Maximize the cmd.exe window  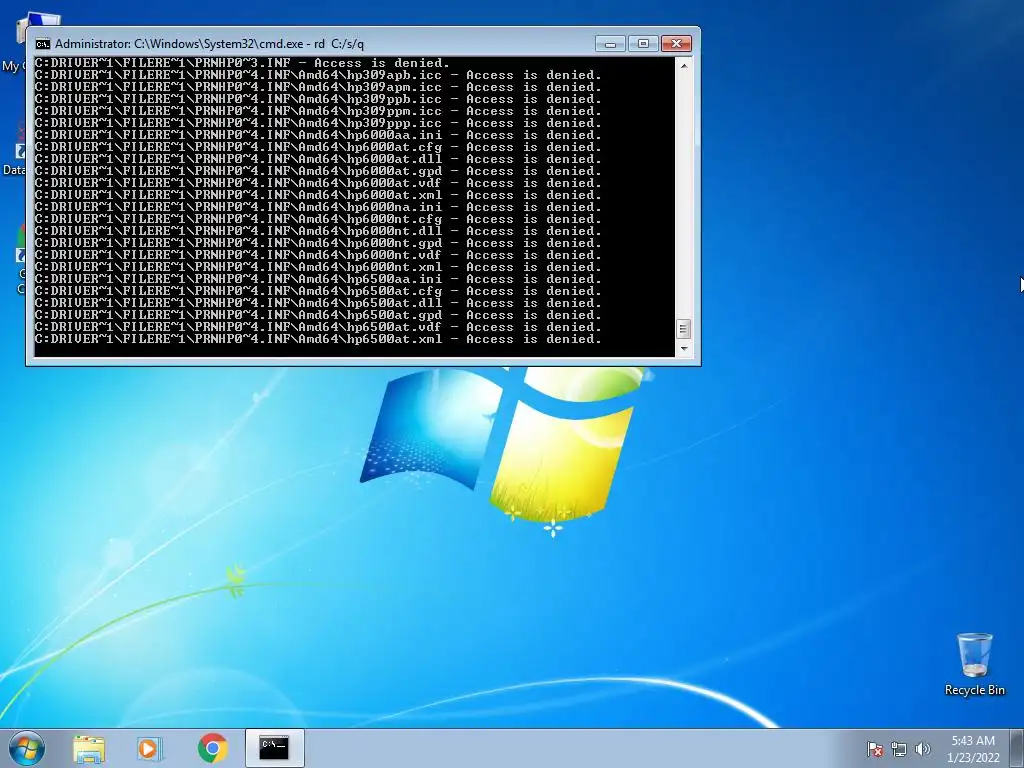643,44
